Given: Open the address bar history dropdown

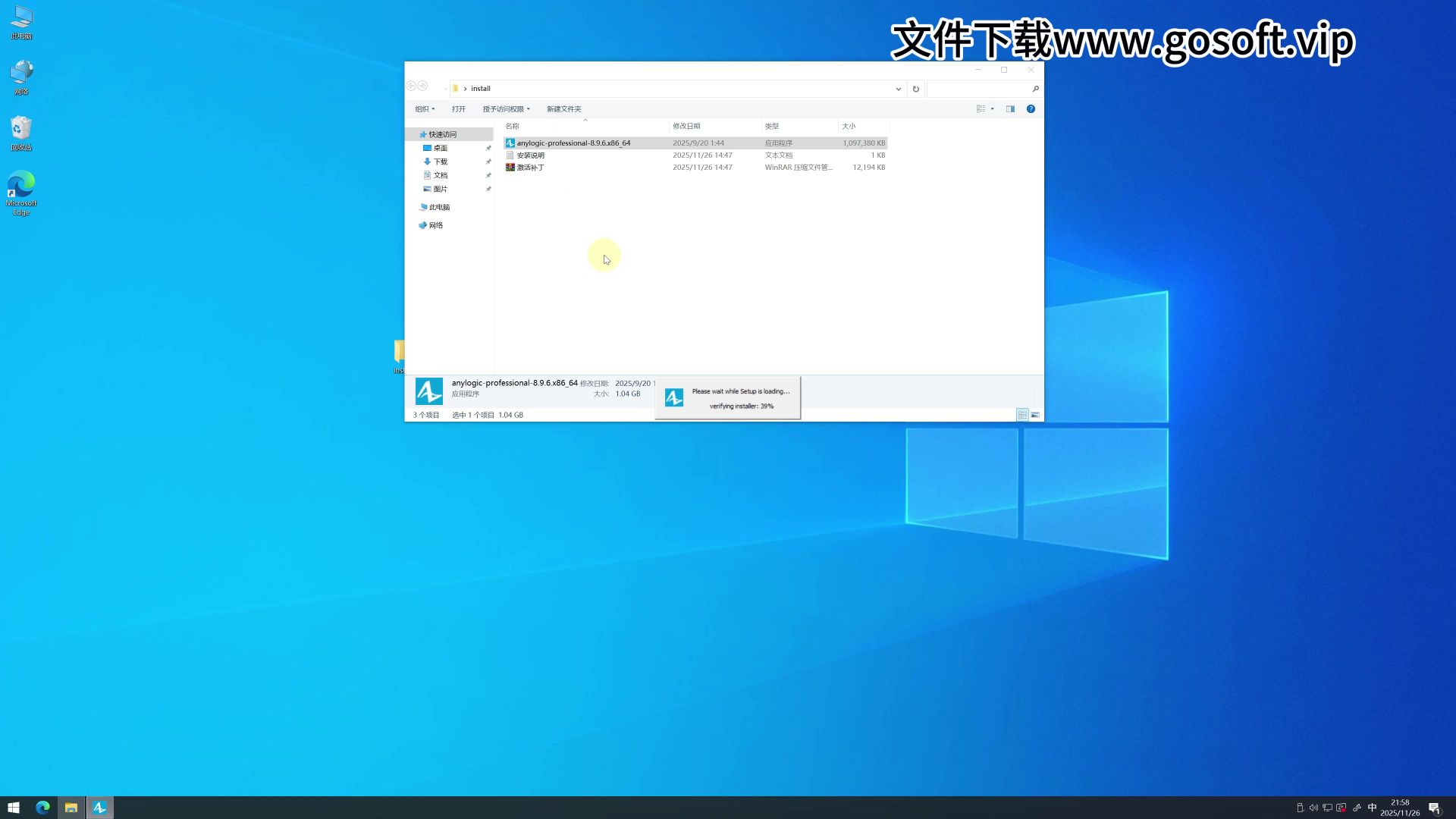Looking at the screenshot, I should tap(898, 89).
